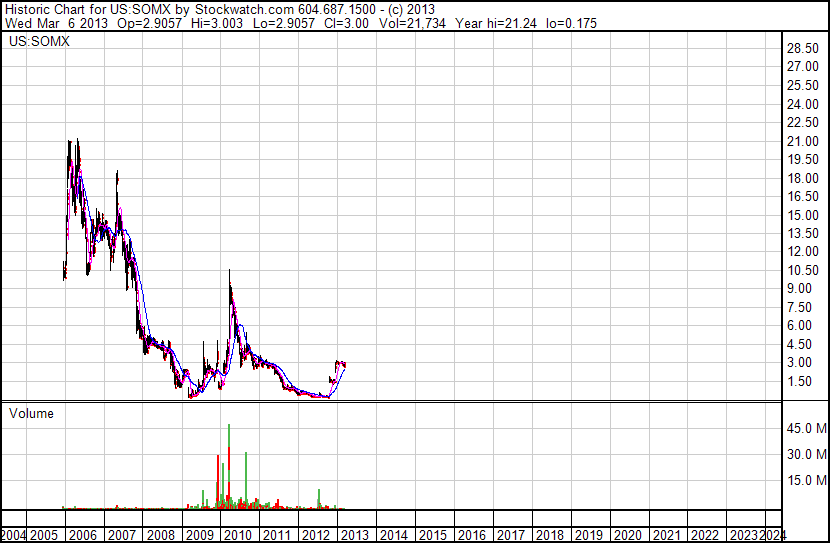830x543 pixels.
Task: Click the 1.50 price axis label
Action: (799, 381)
